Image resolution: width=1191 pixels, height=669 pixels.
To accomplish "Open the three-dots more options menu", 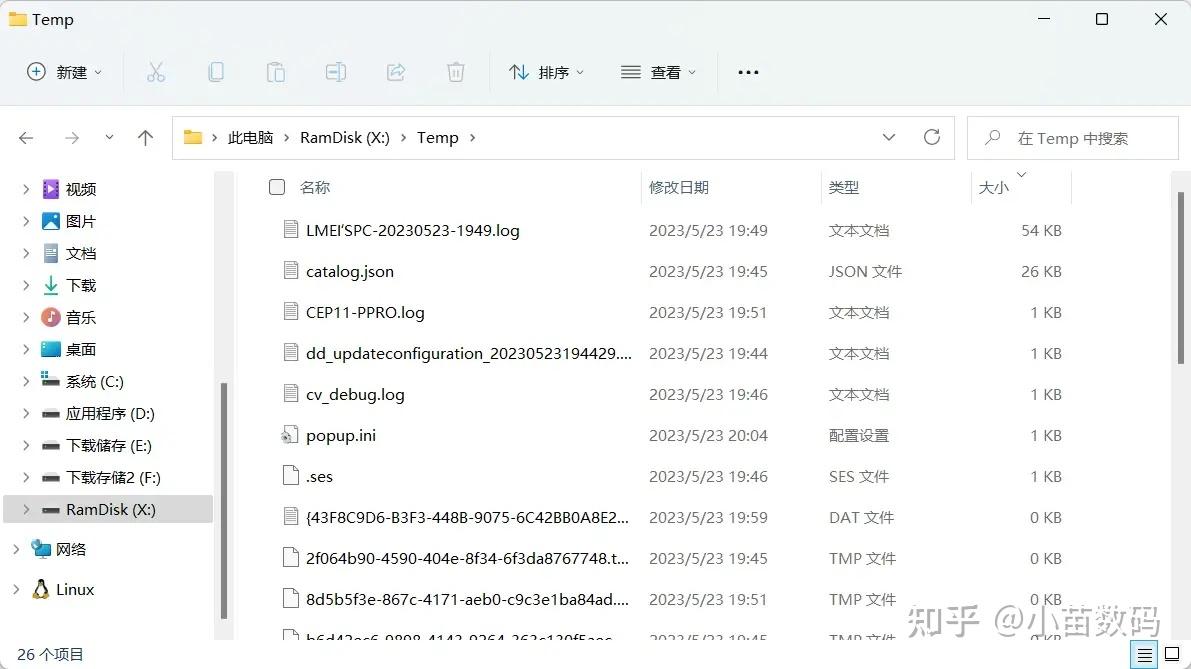I will pos(748,72).
